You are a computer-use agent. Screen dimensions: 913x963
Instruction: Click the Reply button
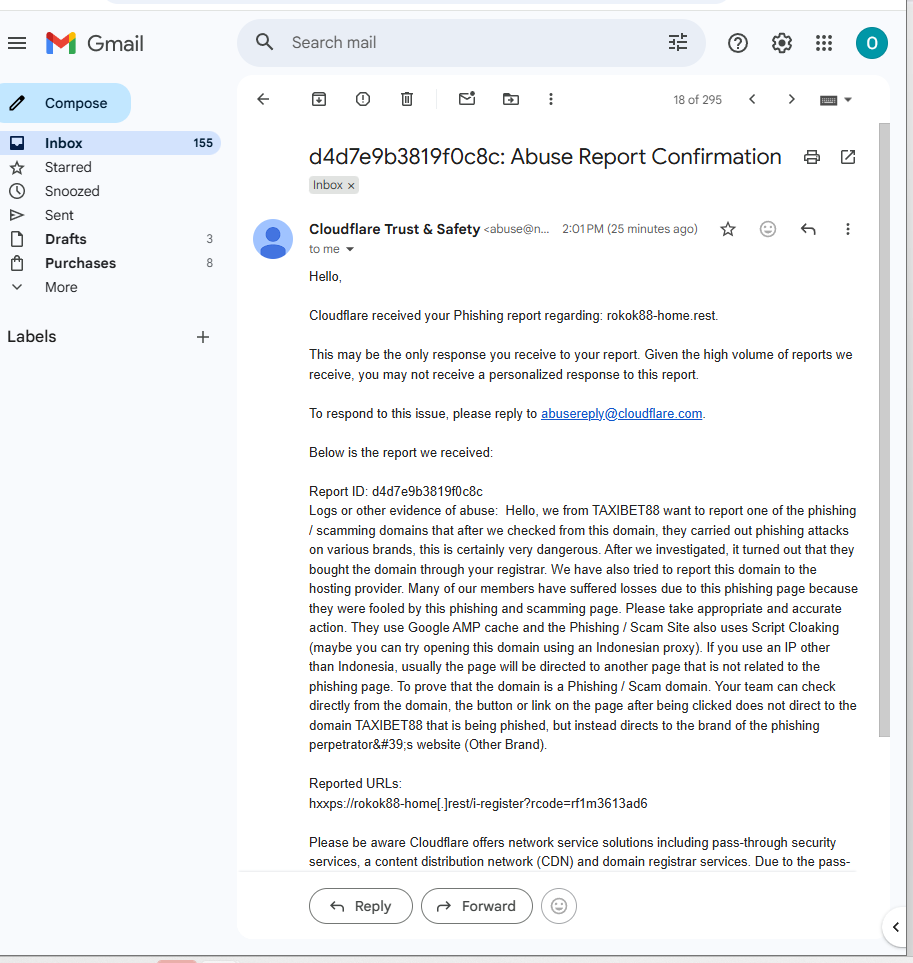[360, 906]
